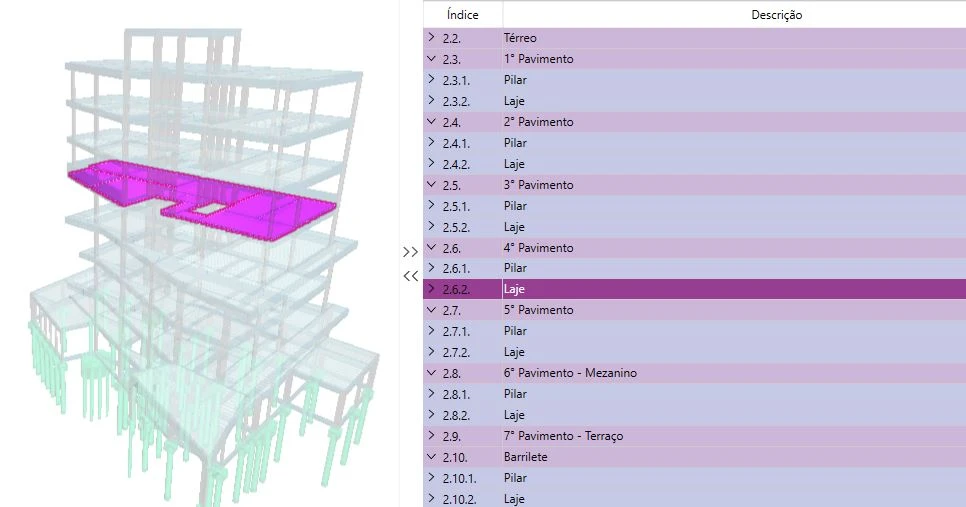Select Laje under 2.3.2.
The height and width of the screenshot is (507, 966).
click(514, 101)
